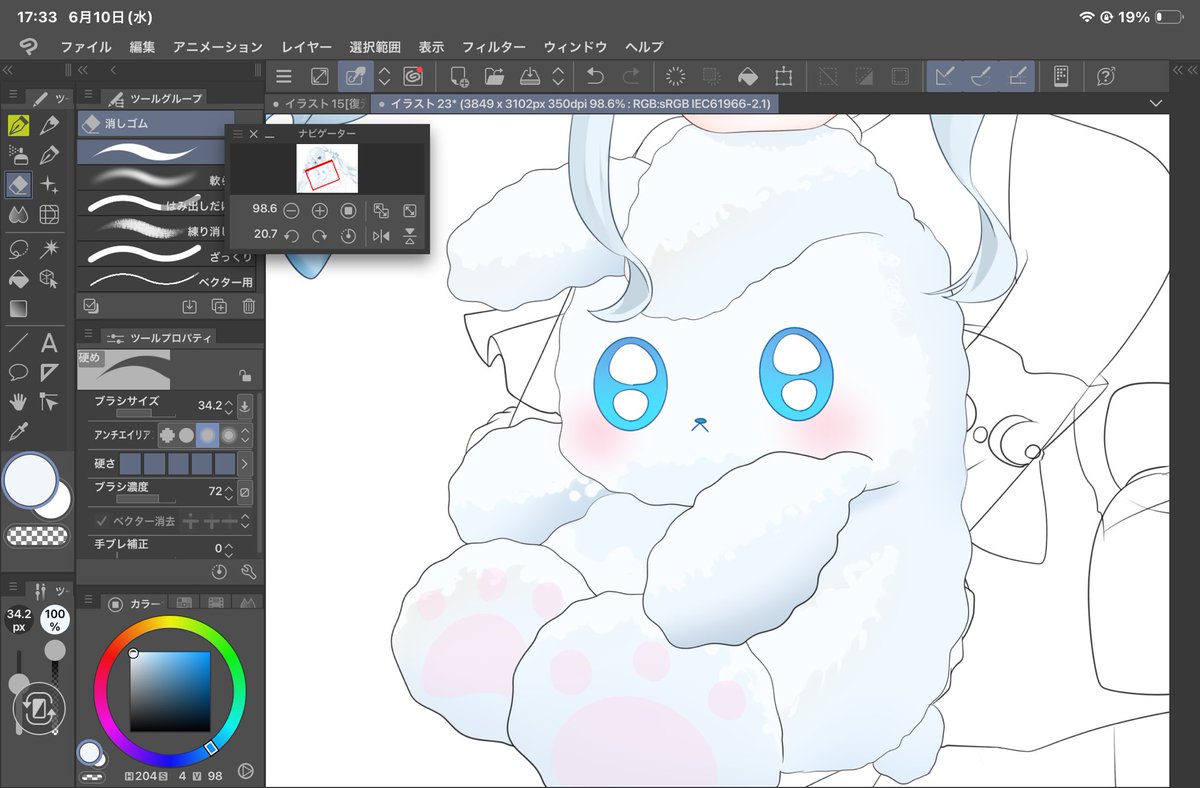The height and width of the screenshot is (788, 1200).
Task: Toggle the vector erase checkbox (ベクター消去)
Action: click(x=102, y=521)
